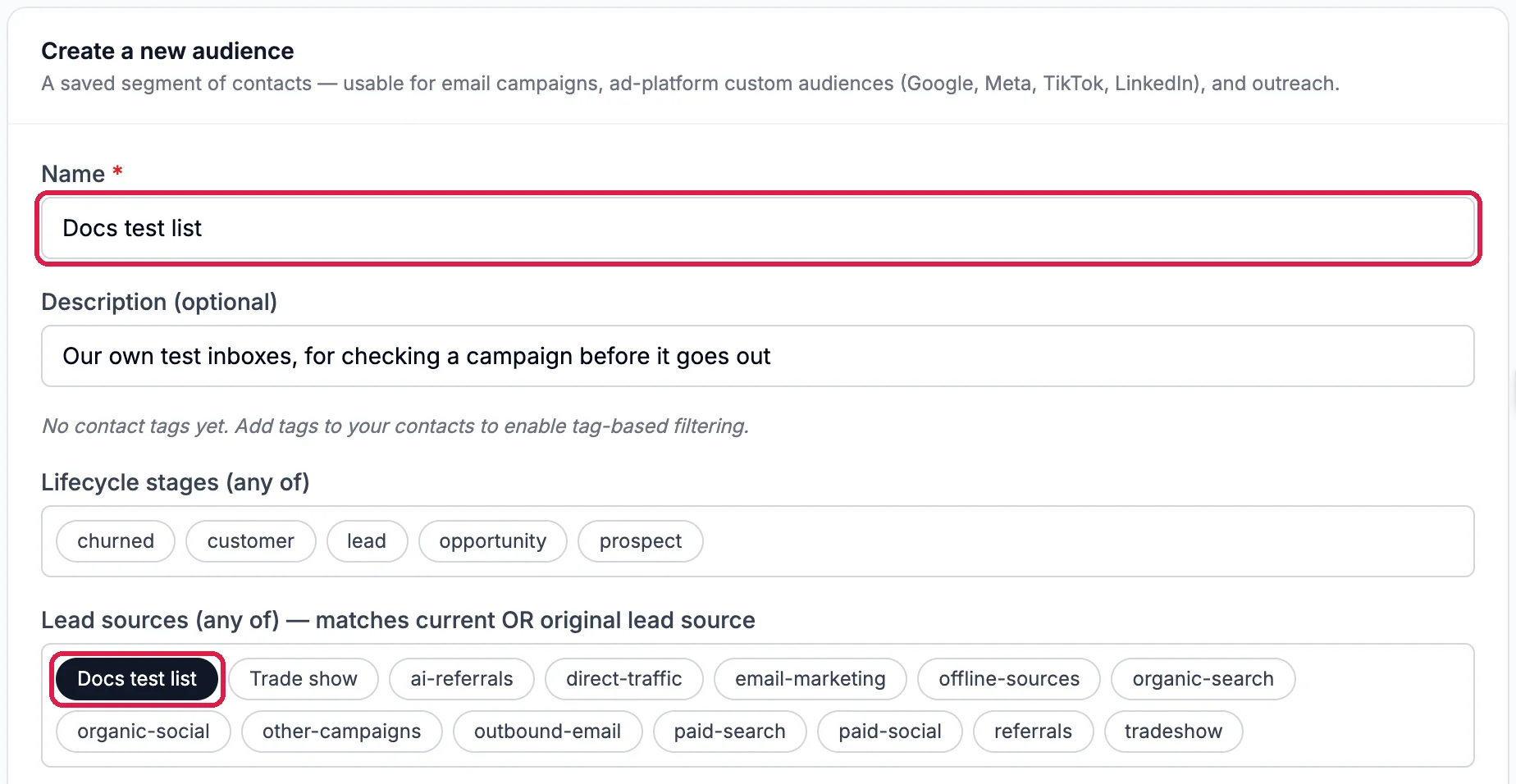Screen dimensions: 1516x784
Task: Click the 'Lead sources (any of)' label
Action: [x=398, y=620]
